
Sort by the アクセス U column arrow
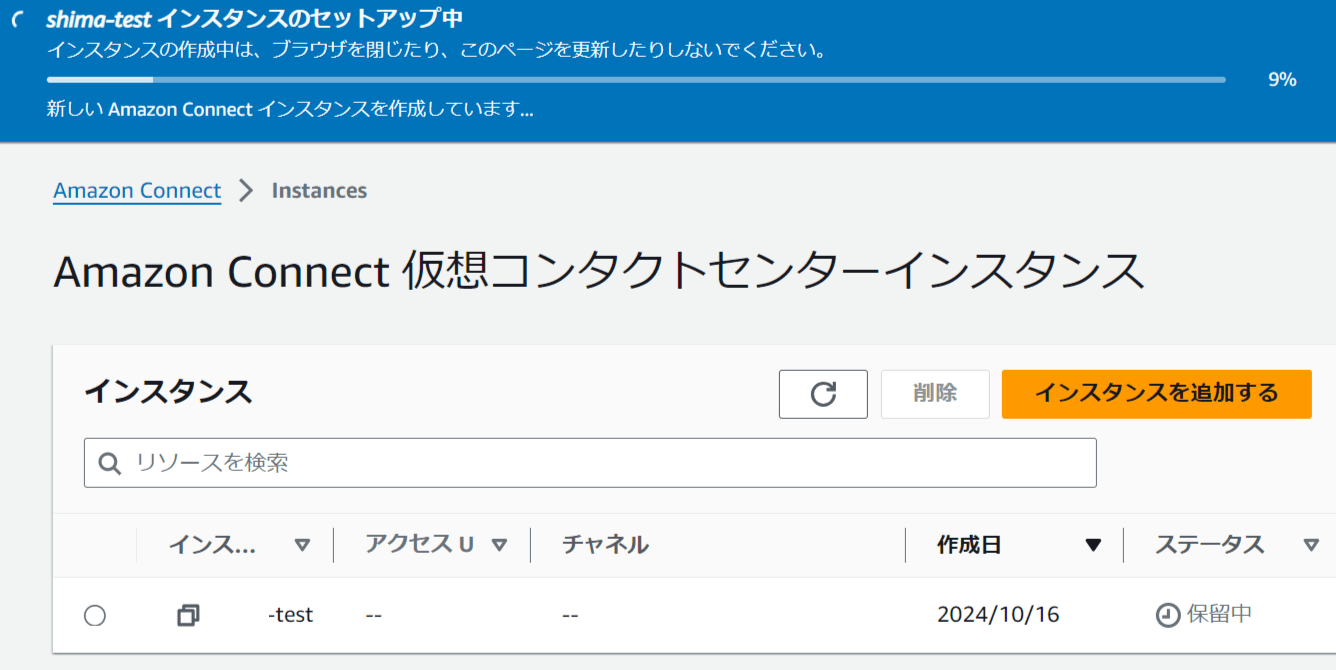coord(499,545)
